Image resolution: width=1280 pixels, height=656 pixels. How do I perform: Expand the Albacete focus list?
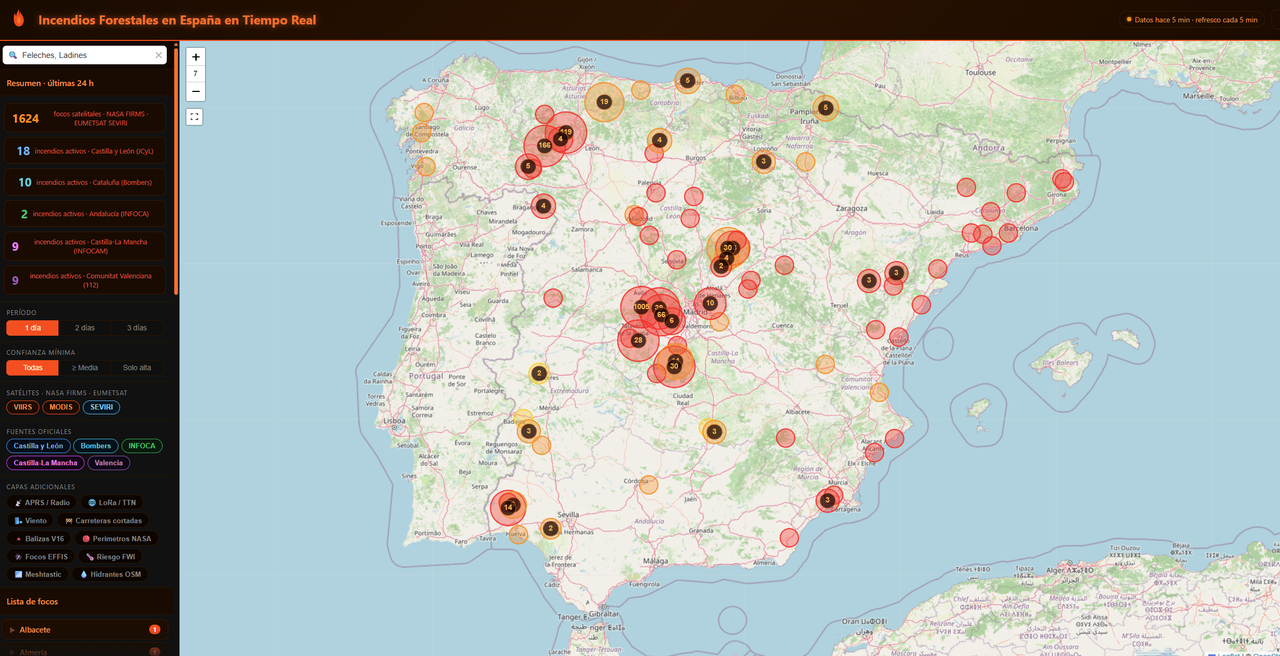point(85,630)
